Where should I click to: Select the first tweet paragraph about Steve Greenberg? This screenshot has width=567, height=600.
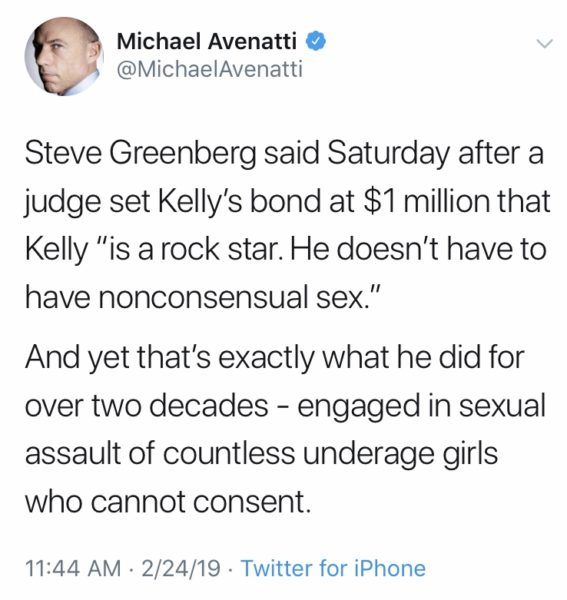(287, 225)
